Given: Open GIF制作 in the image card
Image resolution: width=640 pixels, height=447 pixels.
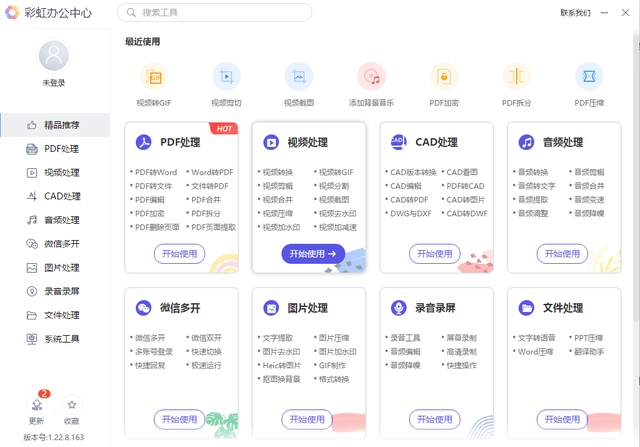Looking at the screenshot, I should 332,365.
